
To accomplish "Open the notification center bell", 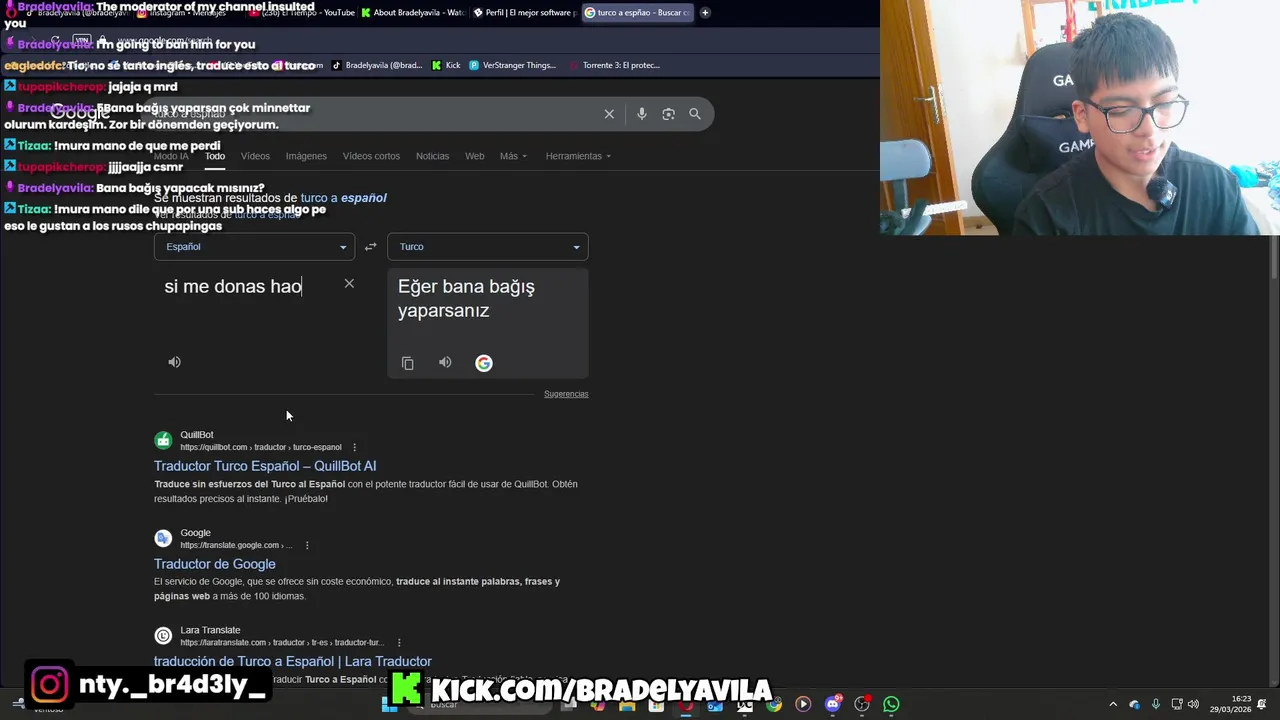I will coord(1264,705).
